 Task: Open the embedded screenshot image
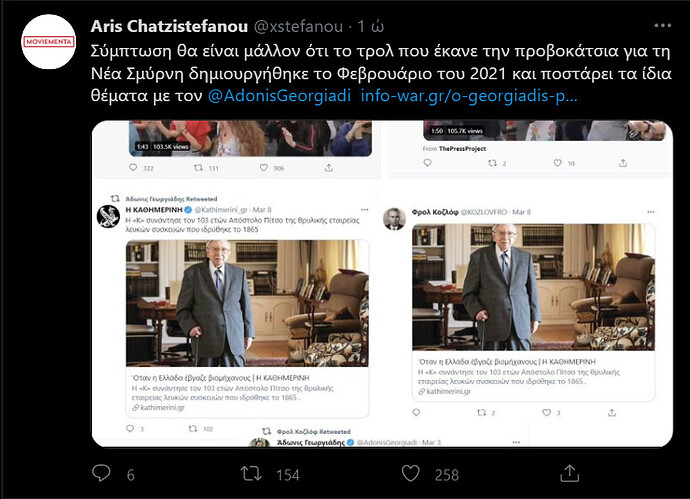click(382, 283)
